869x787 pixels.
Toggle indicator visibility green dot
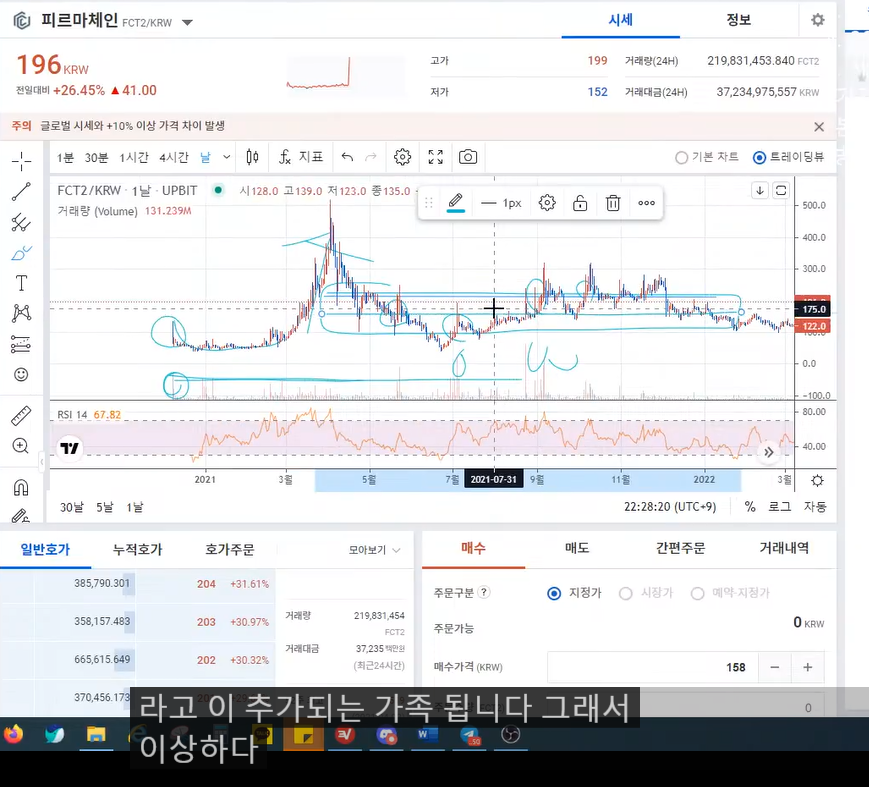pyautogui.click(x=218, y=190)
